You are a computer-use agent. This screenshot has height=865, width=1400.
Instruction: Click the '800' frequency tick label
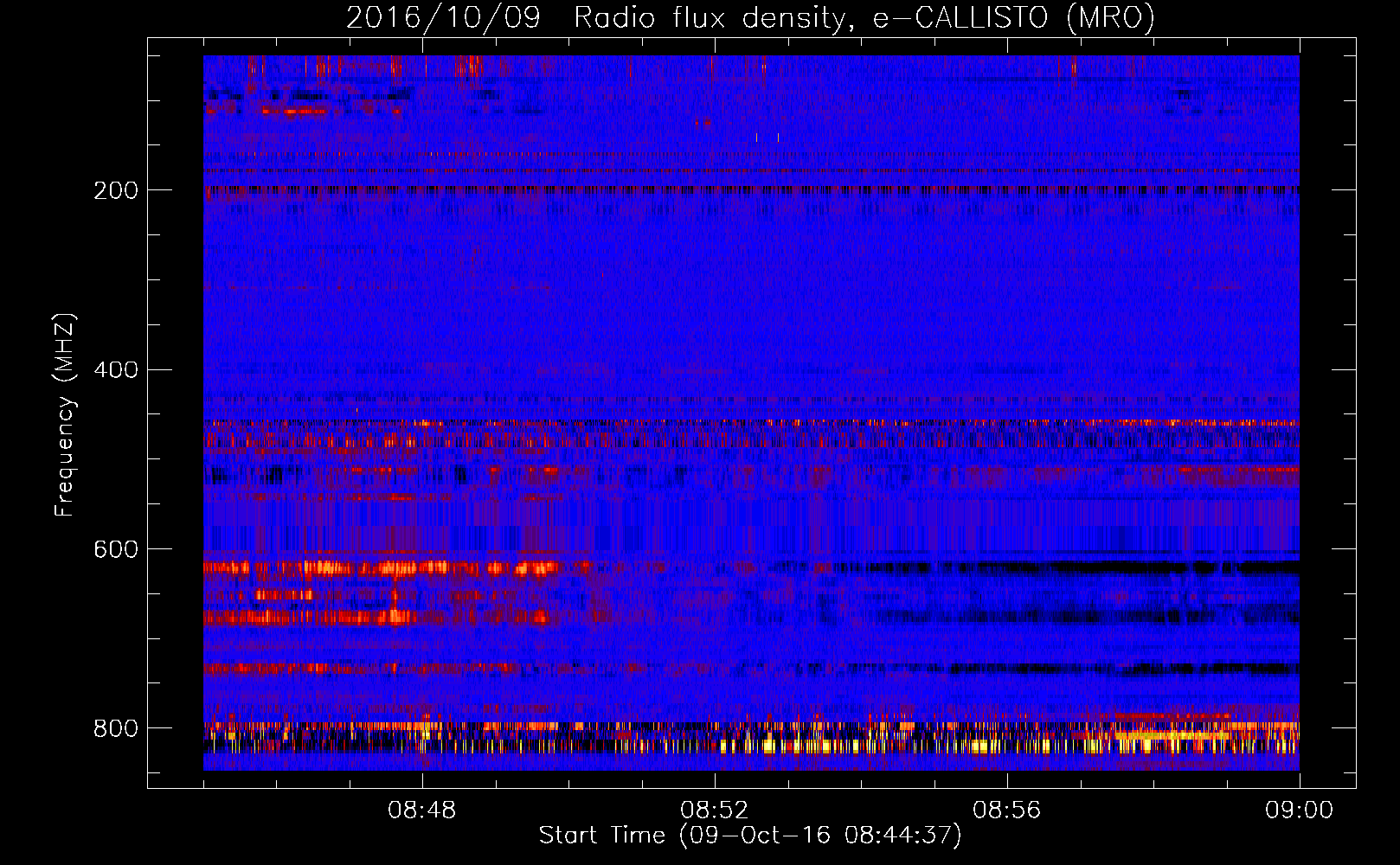(x=116, y=728)
